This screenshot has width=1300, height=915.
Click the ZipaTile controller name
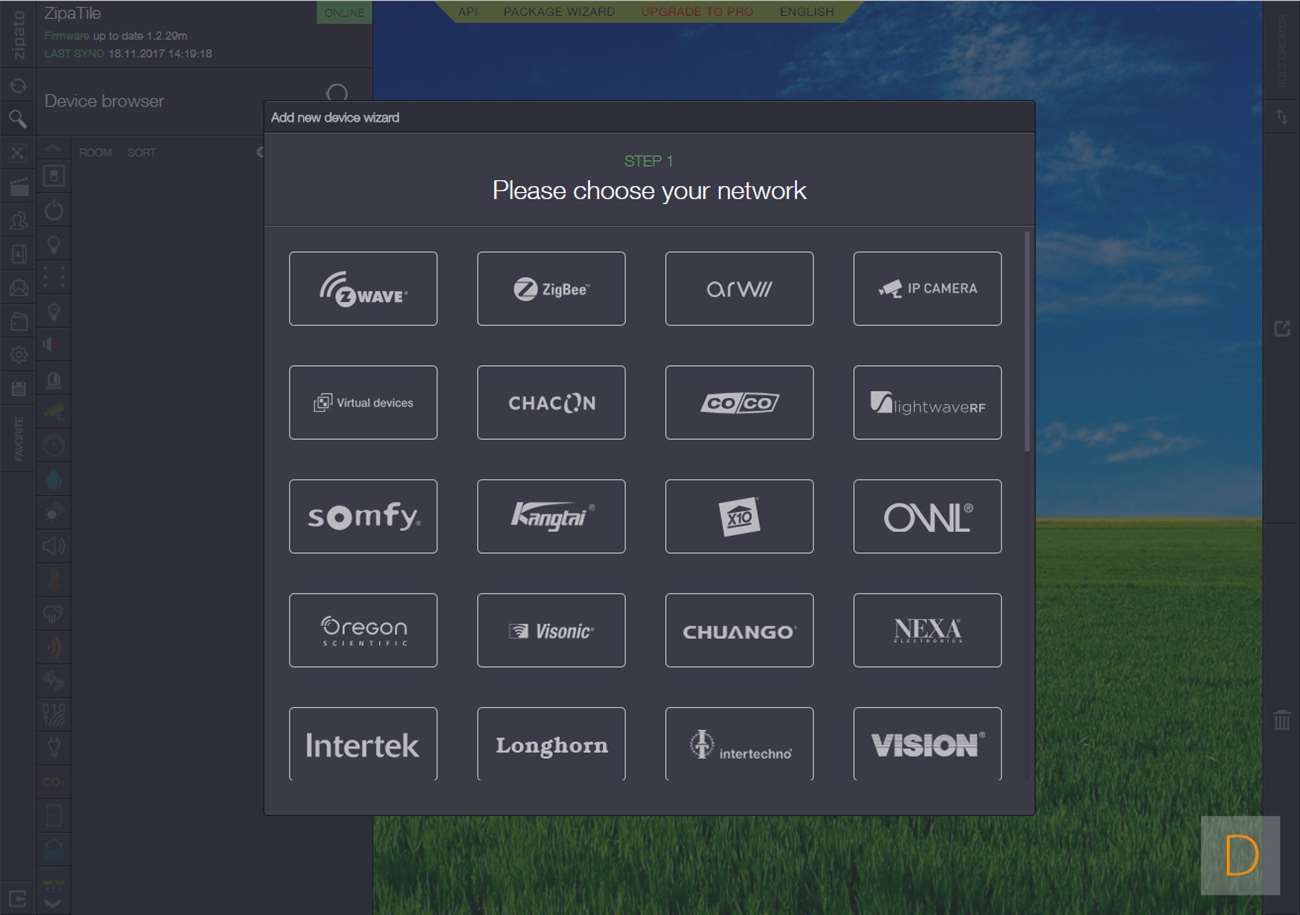[x=73, y=14]
